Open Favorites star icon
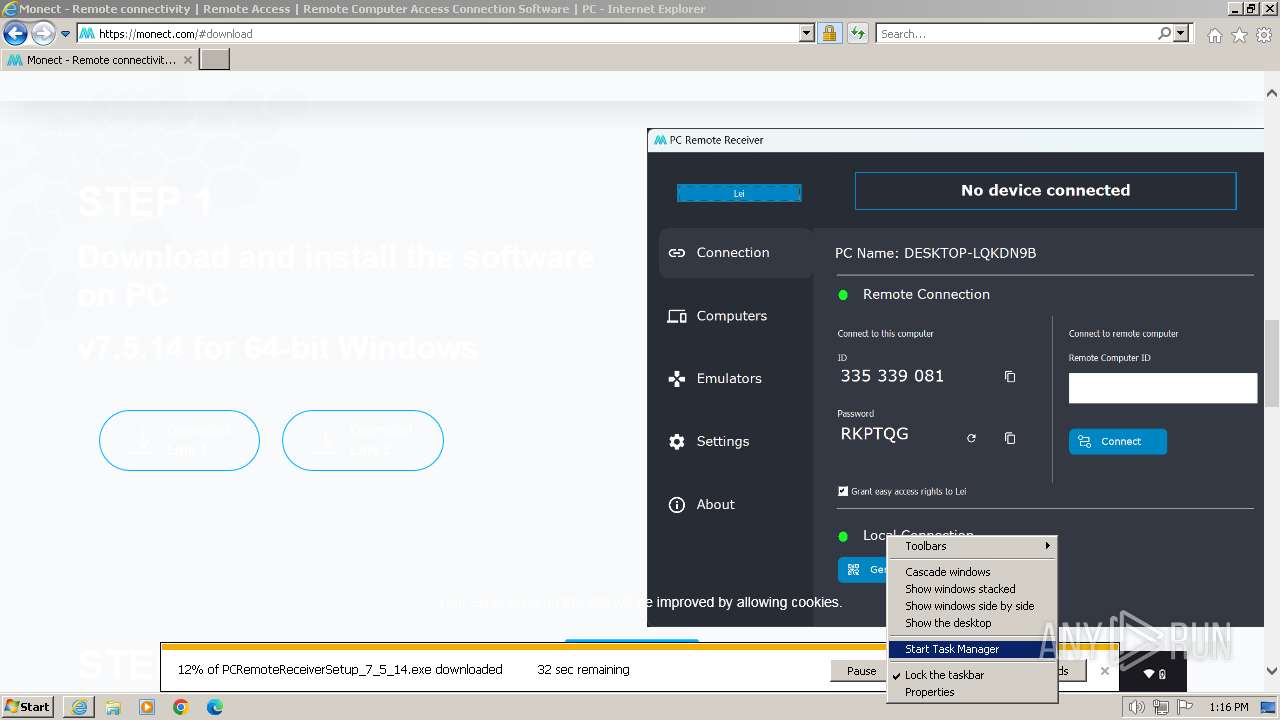 (1239, 35)
